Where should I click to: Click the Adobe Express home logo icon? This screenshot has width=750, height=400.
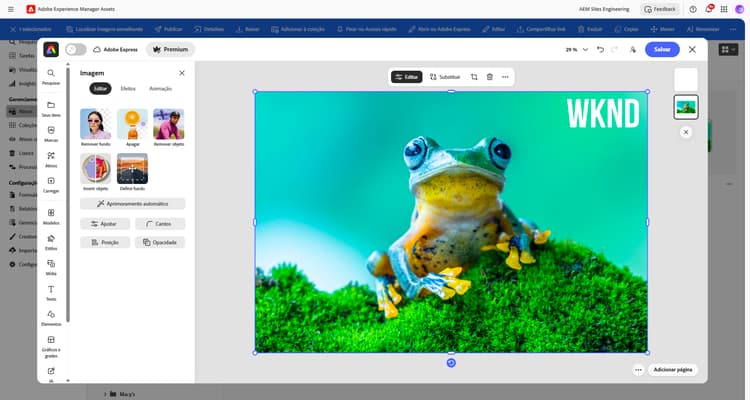[x=51, y=49]
